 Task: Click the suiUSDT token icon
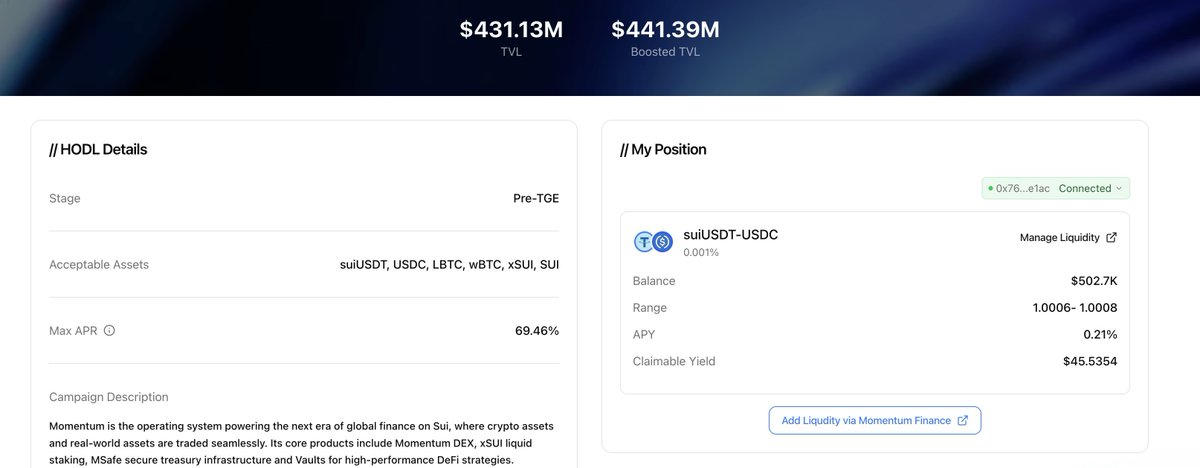tap(644, 241)
